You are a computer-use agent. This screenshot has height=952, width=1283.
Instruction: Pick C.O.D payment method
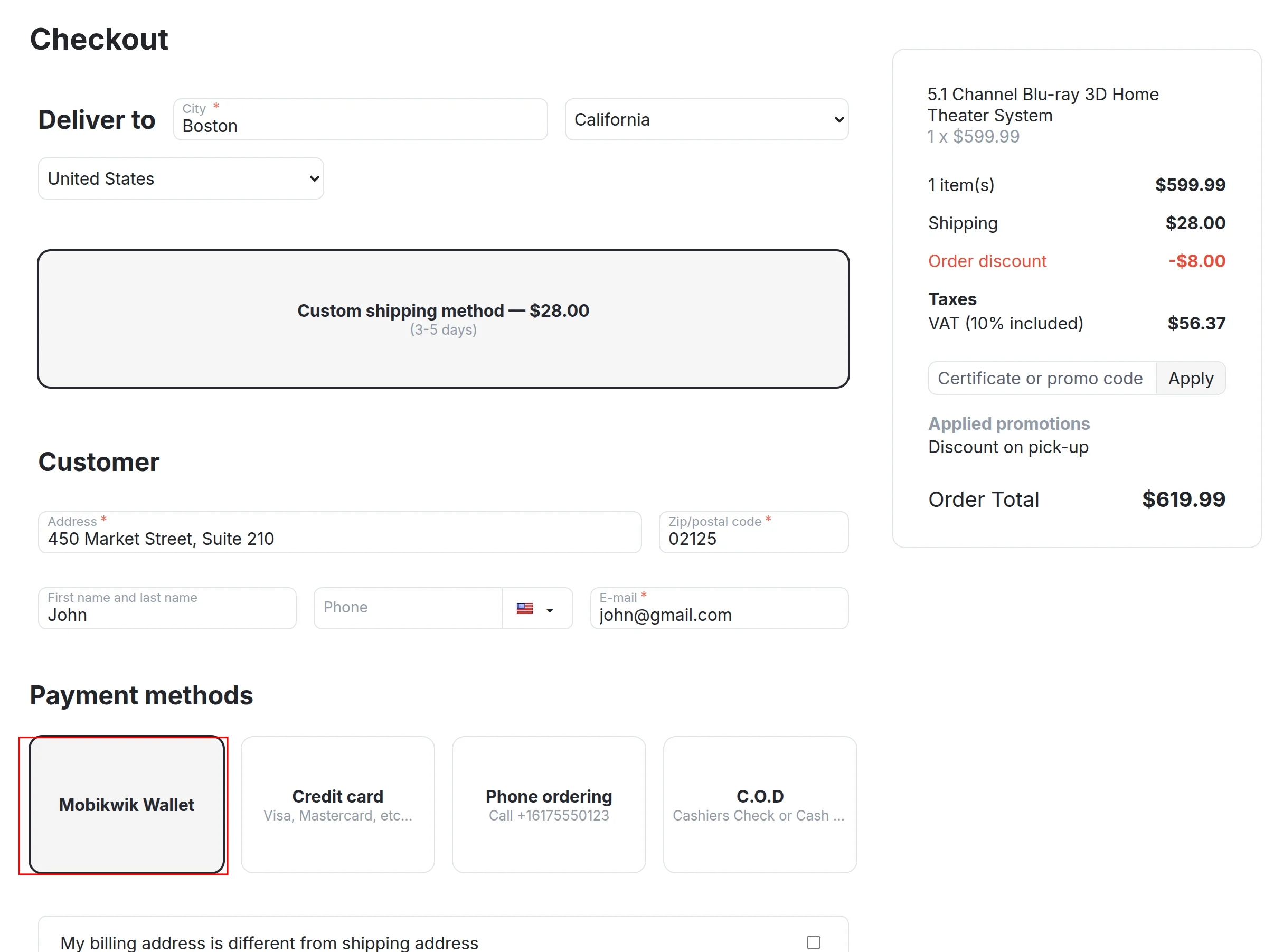[760, 805]
